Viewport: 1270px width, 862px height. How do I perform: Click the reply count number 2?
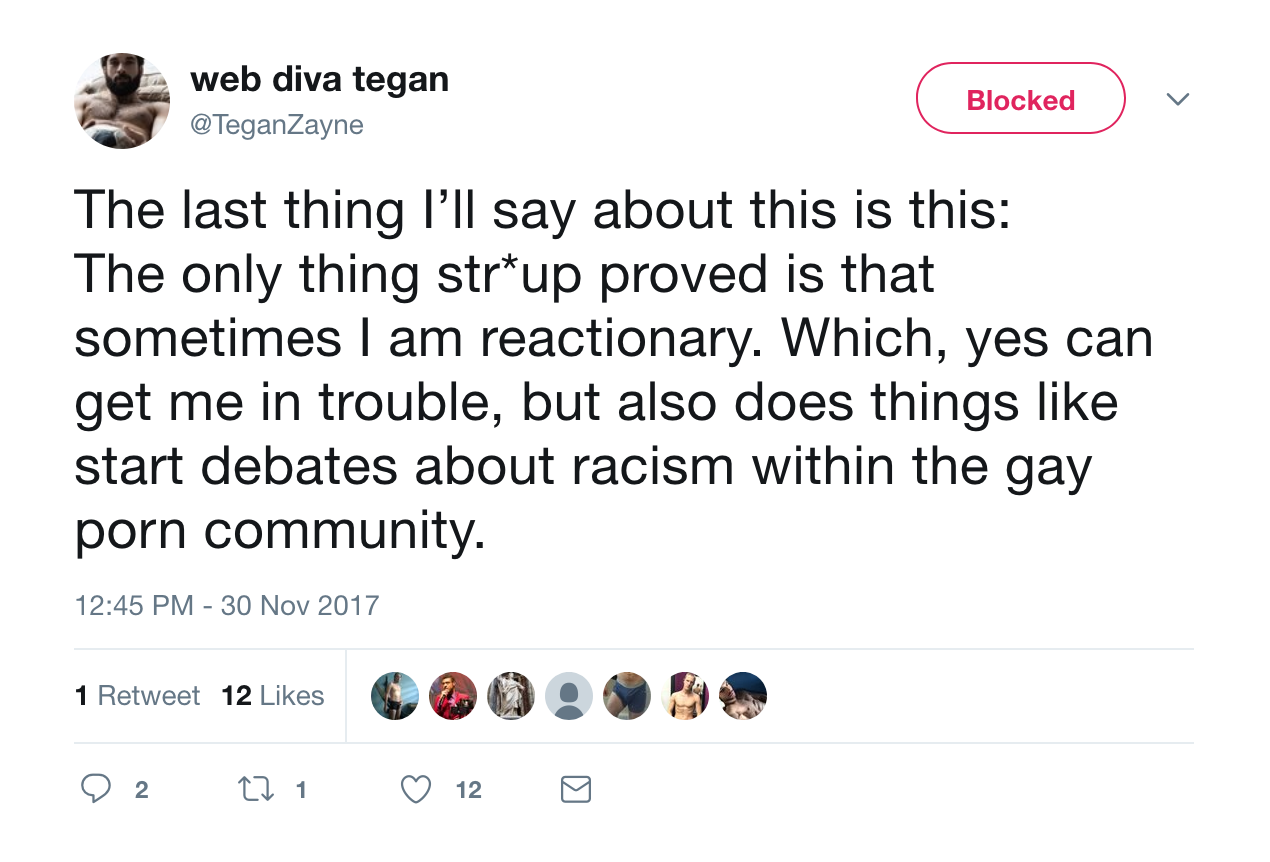(141, 790)
